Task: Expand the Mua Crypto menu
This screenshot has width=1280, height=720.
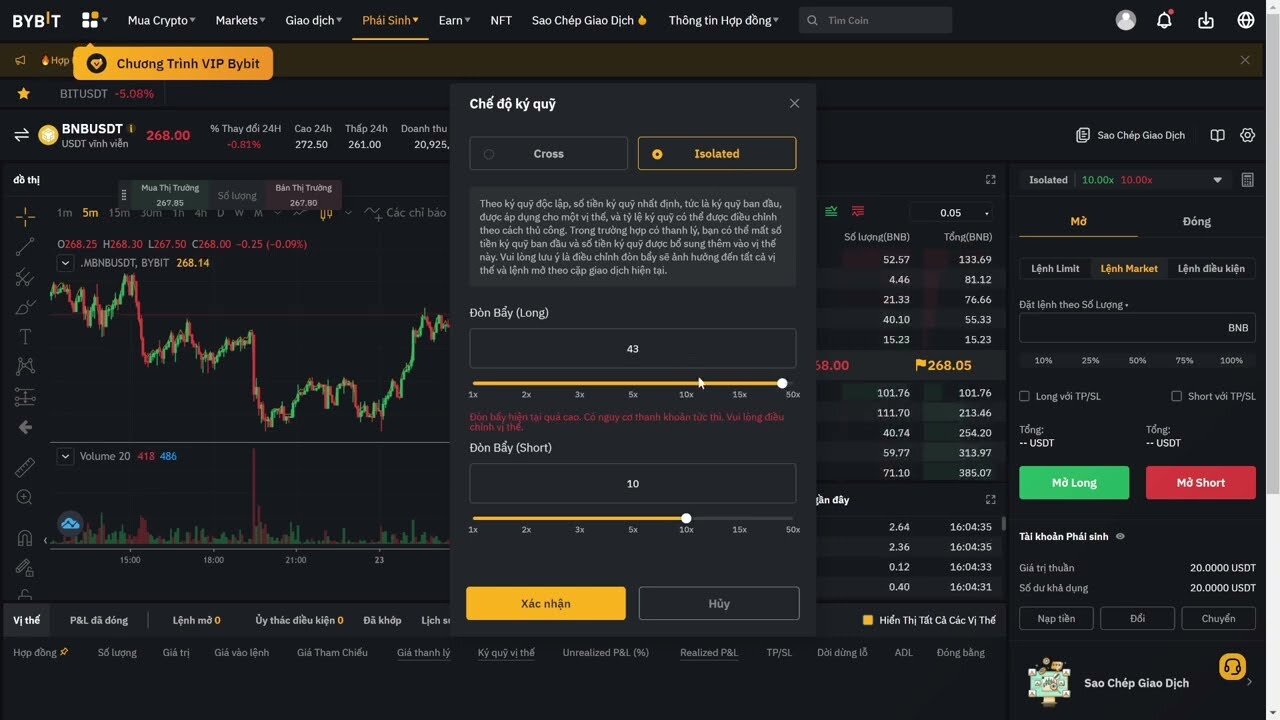Action: click(161, 20)
